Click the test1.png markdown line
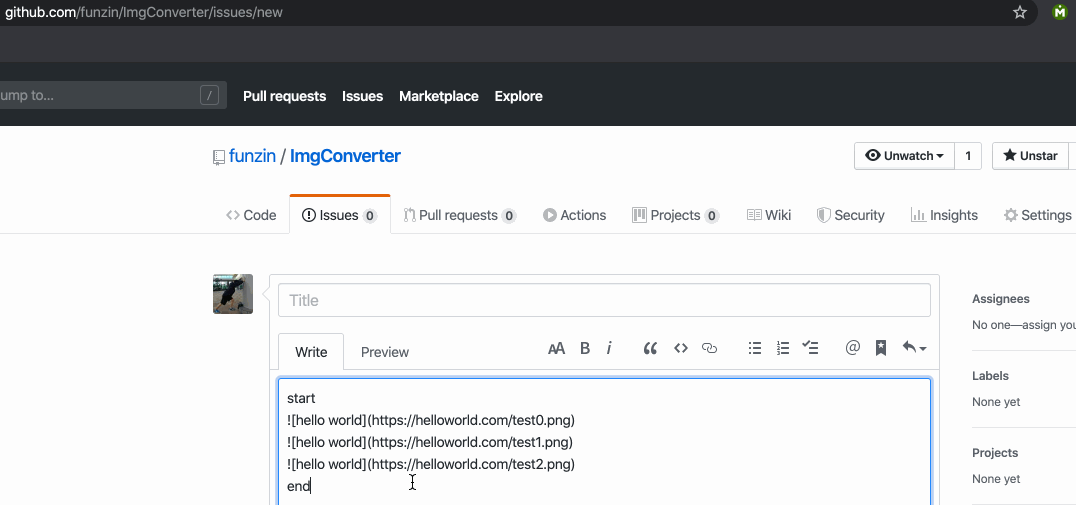Screen dimensions: 1076x505 point(430,442)
